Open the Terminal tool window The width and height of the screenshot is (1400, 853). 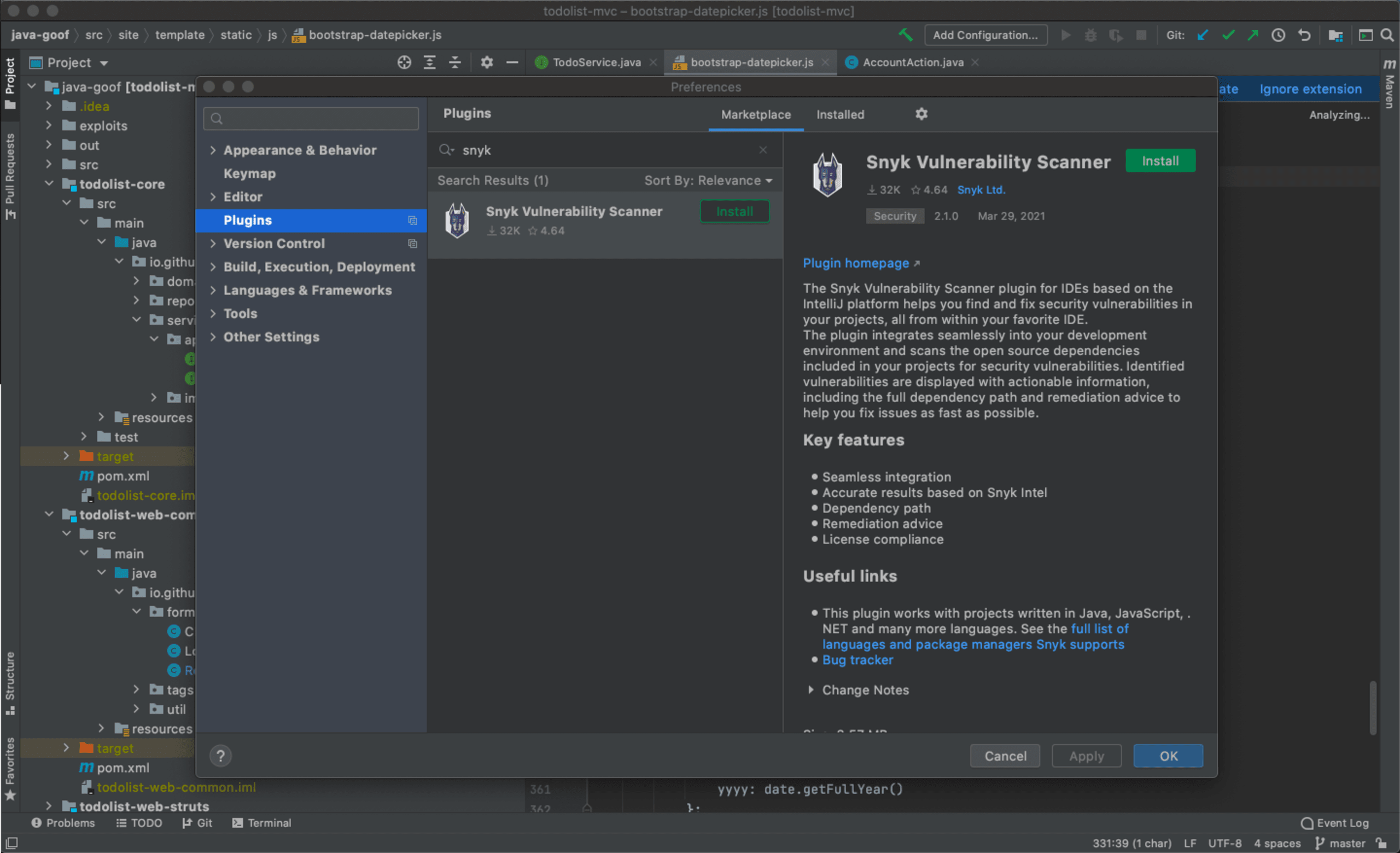[x=261, y=823]
